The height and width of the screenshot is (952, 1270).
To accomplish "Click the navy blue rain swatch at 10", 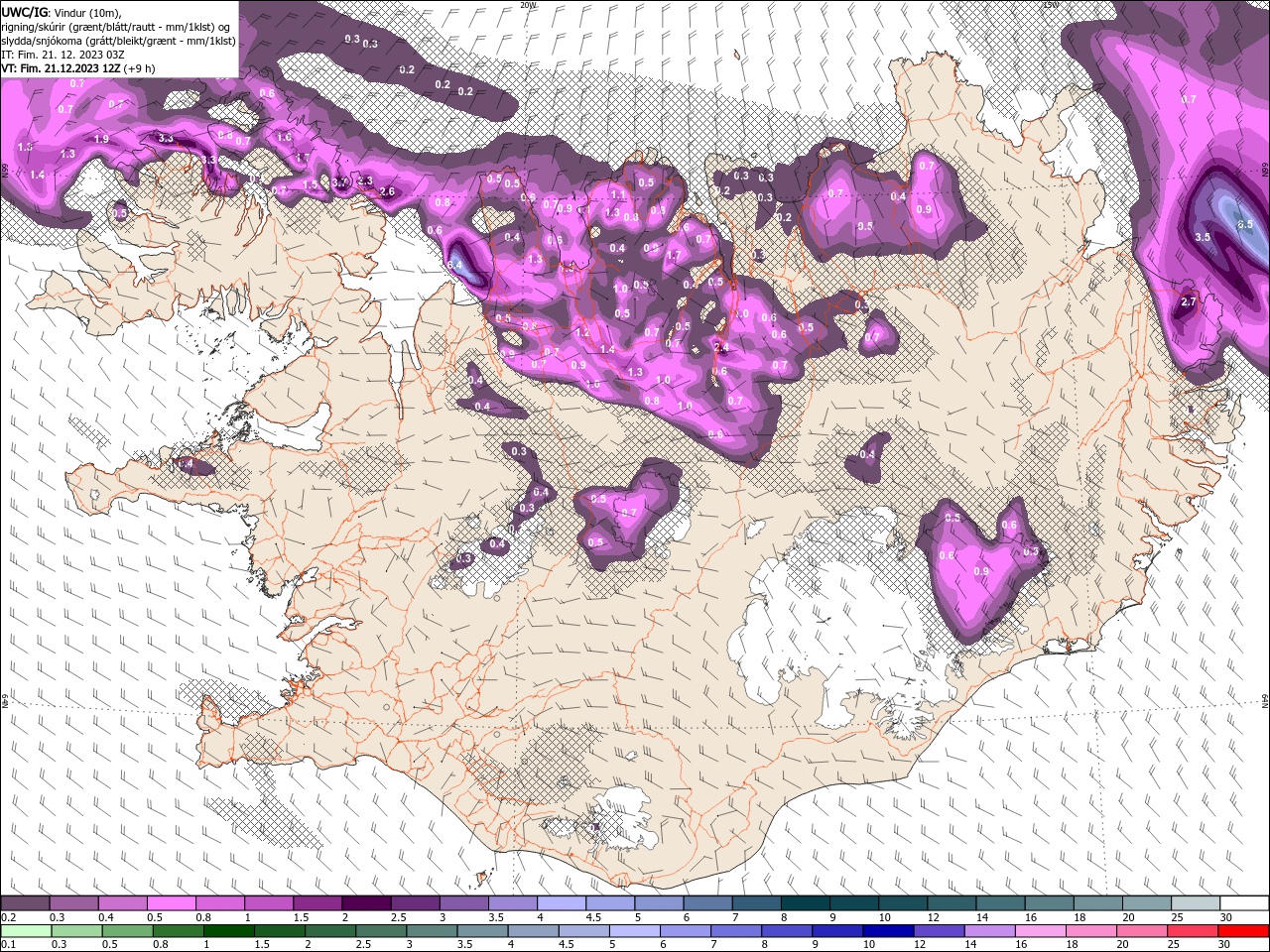I will click(x=888, y=931).
